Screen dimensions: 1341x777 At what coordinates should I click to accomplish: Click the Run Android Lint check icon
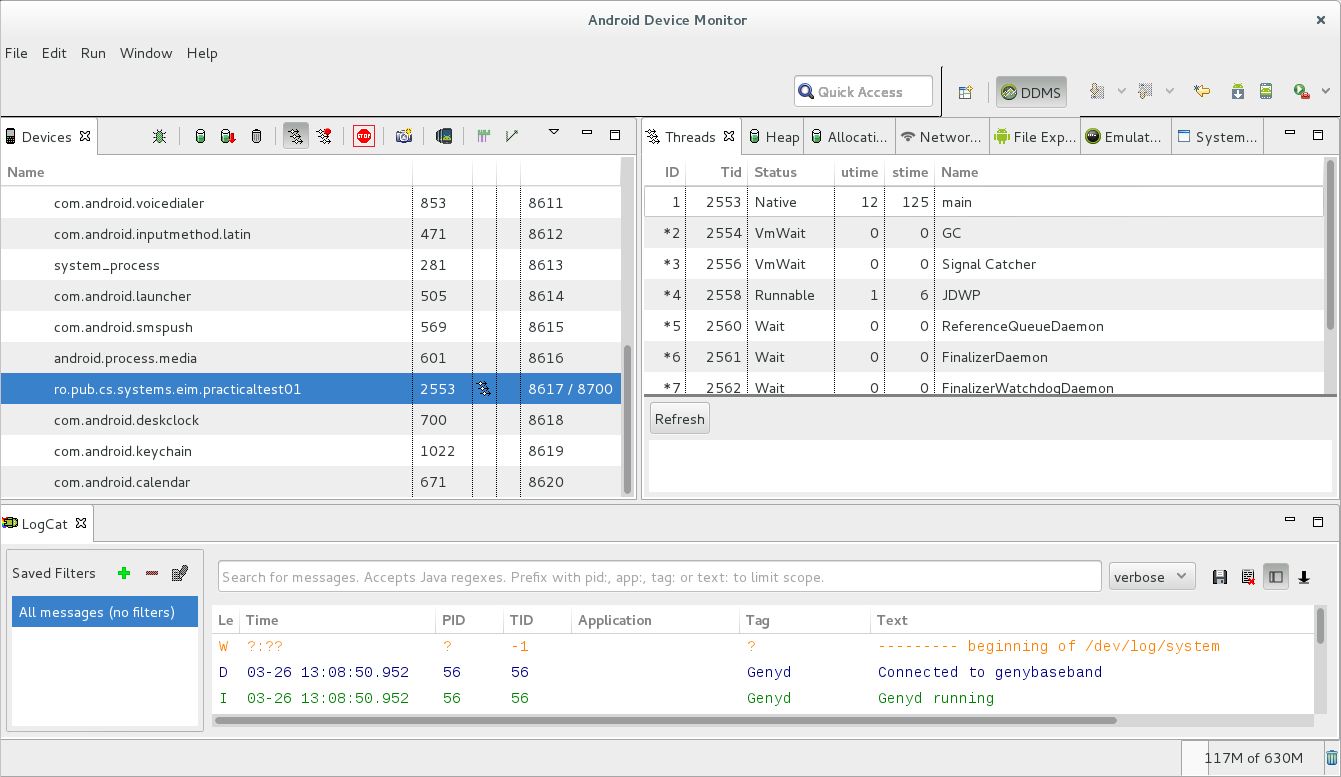coord(1301,91)
